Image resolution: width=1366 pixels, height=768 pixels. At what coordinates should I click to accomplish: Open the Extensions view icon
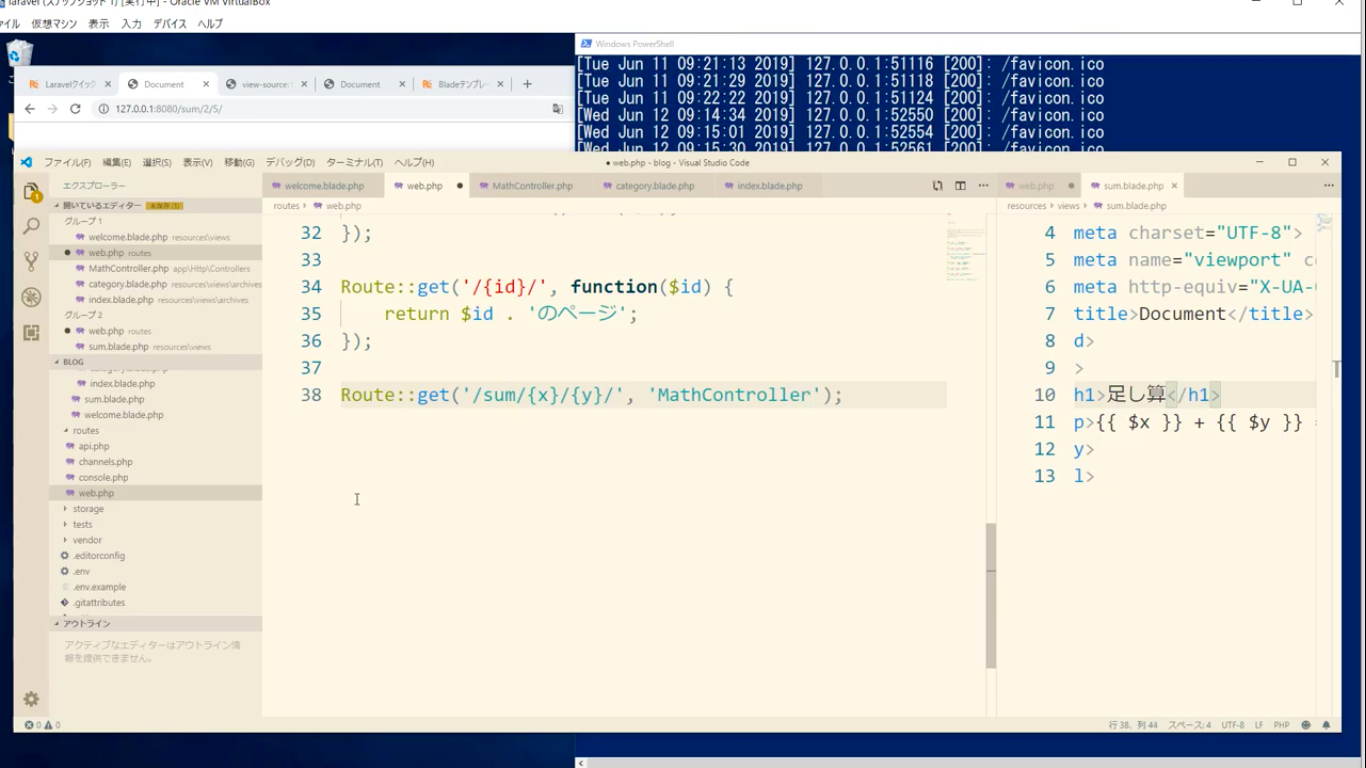[x=31, y=332]
